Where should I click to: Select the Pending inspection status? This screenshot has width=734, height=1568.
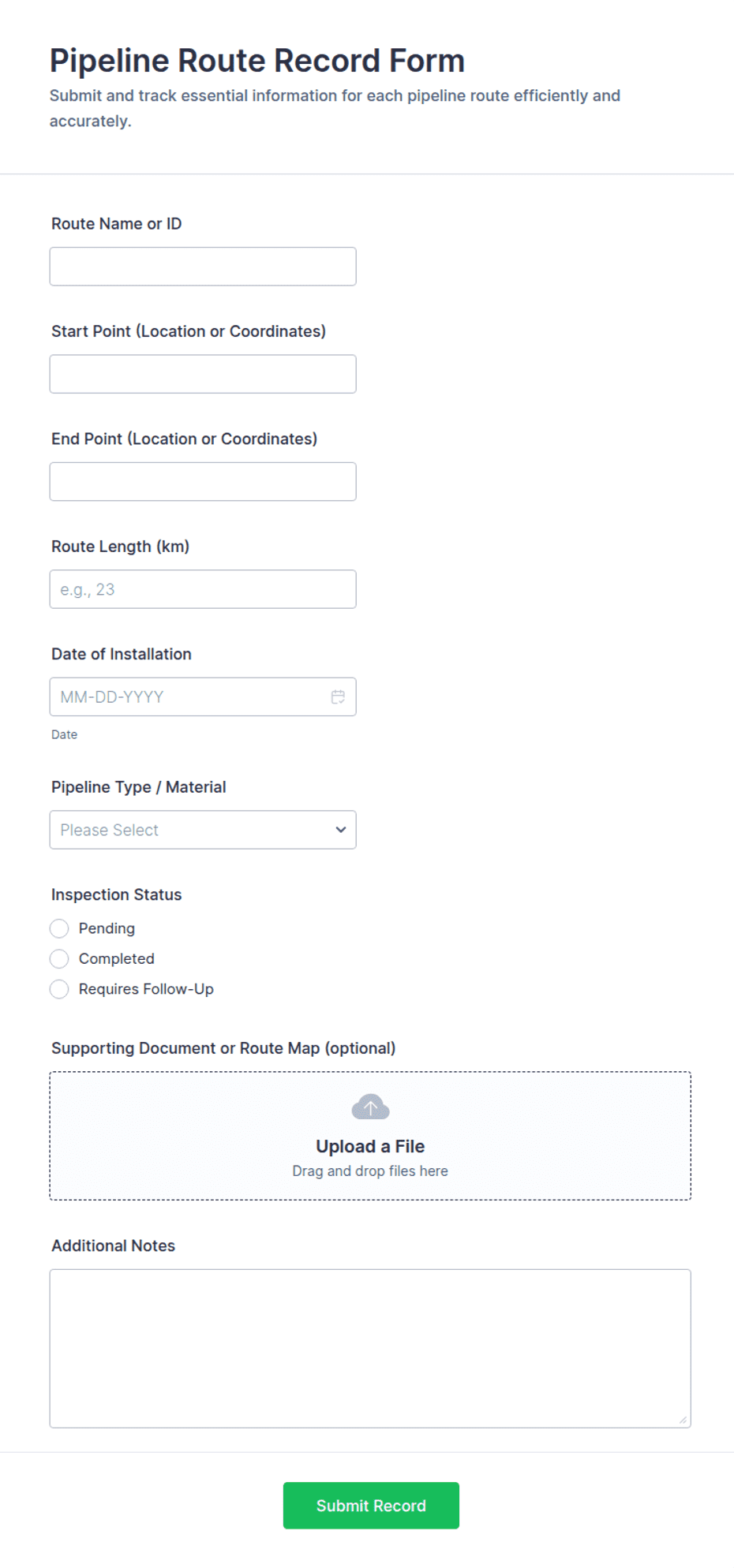point(59,928)
